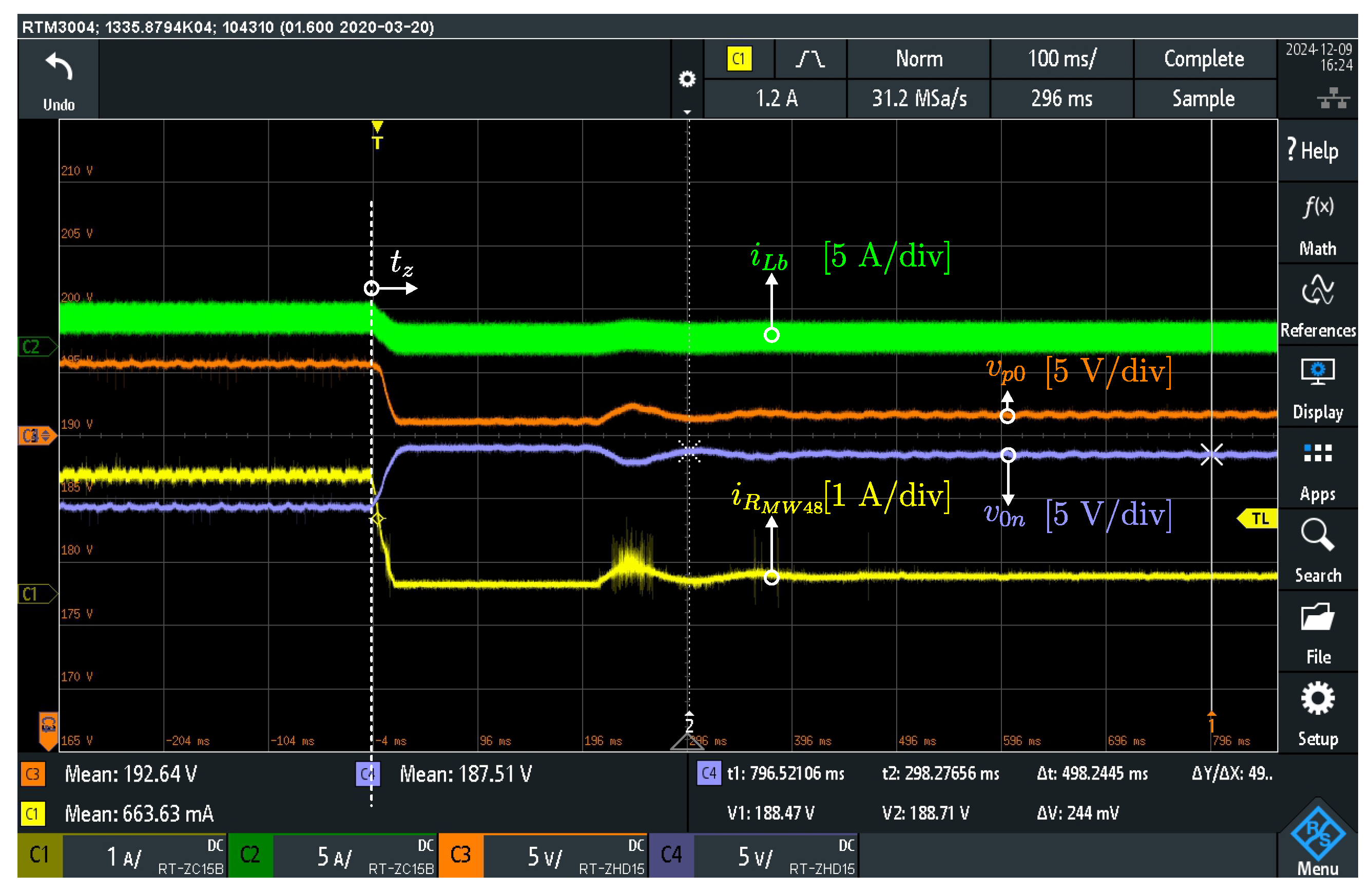The height and width of the screenshot is (891, 1372).
Task: Open the Help menu icon
Action: pos(1317,150)
